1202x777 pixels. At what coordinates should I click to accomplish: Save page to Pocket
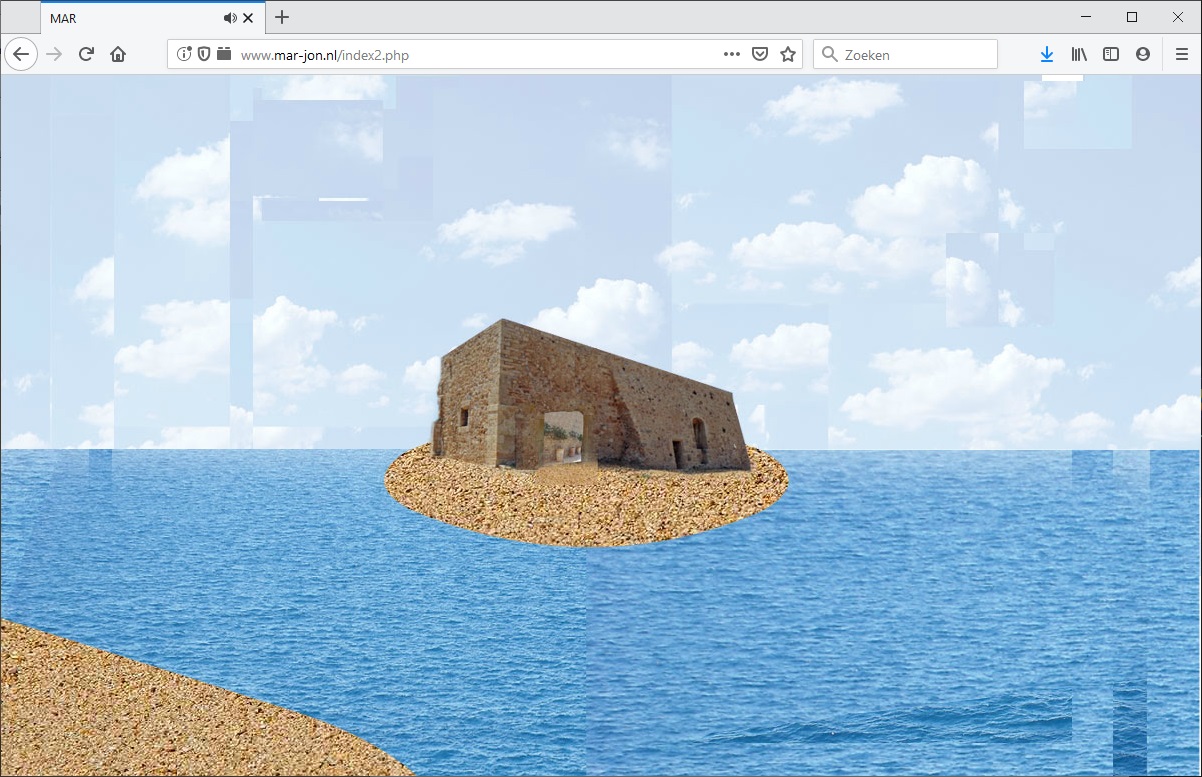760,54
